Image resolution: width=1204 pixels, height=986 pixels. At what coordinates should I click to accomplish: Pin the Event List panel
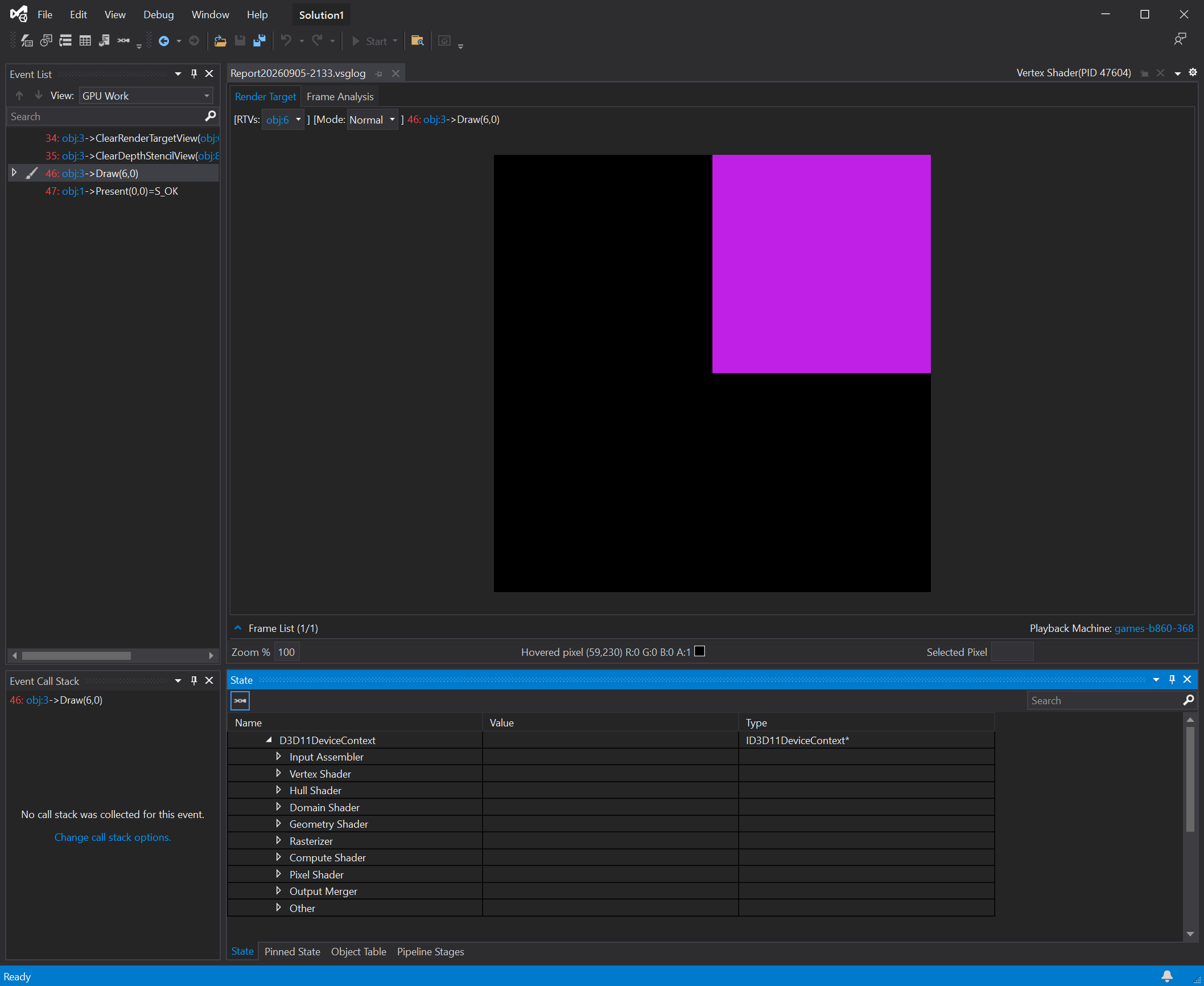(x=194, y=73)
